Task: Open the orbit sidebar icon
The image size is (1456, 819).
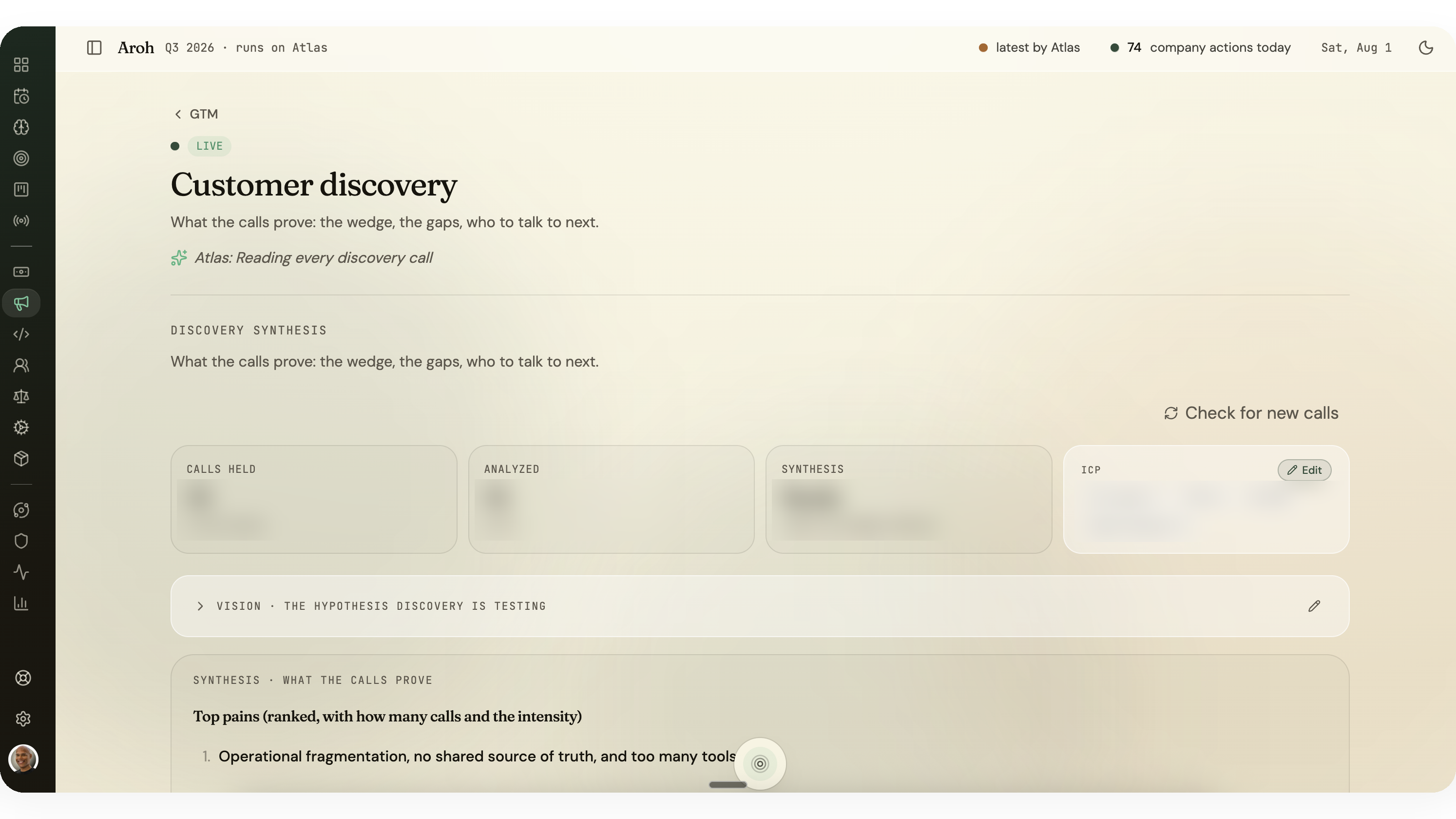Action: tap(21, 510)
